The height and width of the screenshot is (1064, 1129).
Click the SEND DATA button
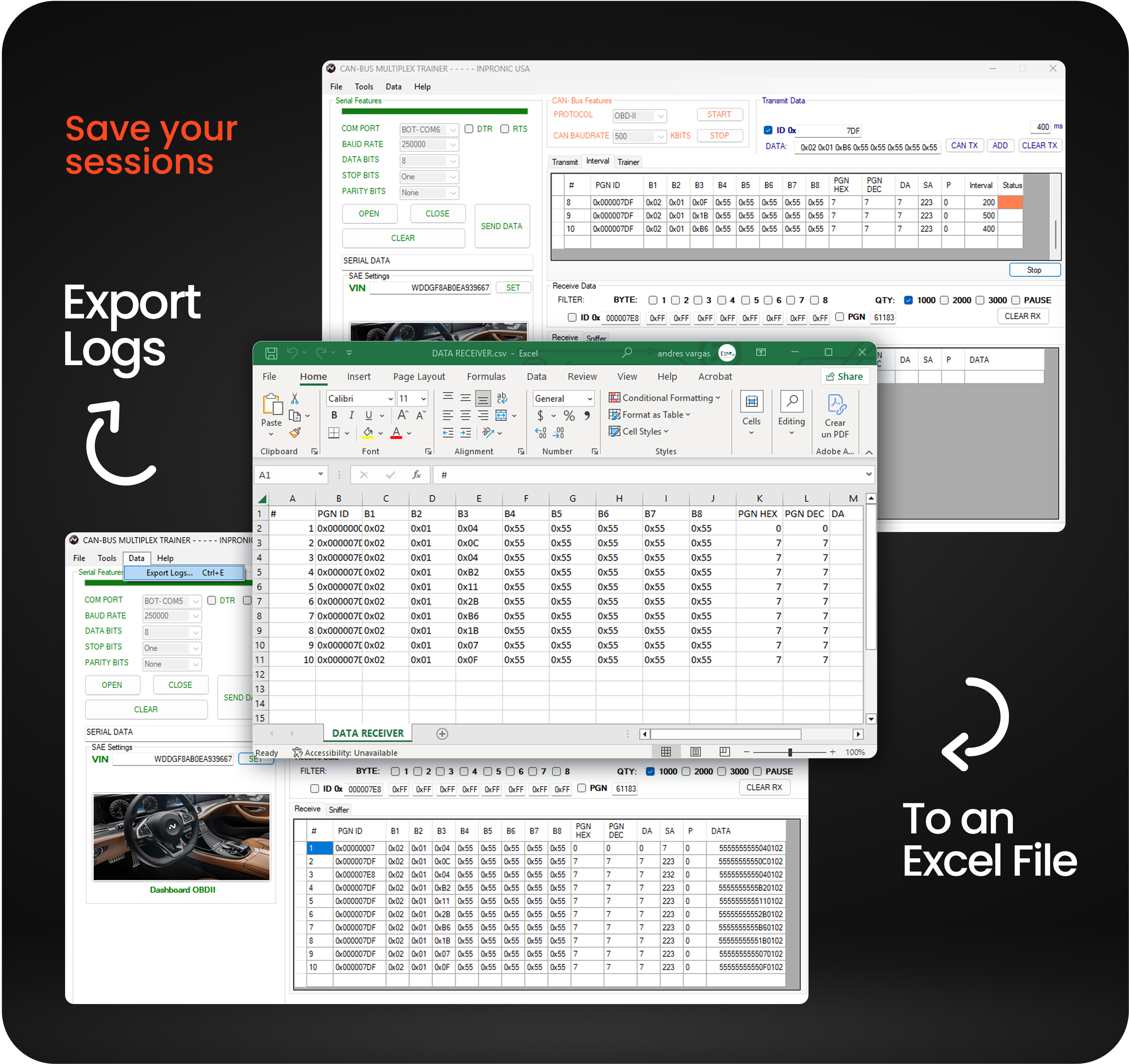[501, 226]
